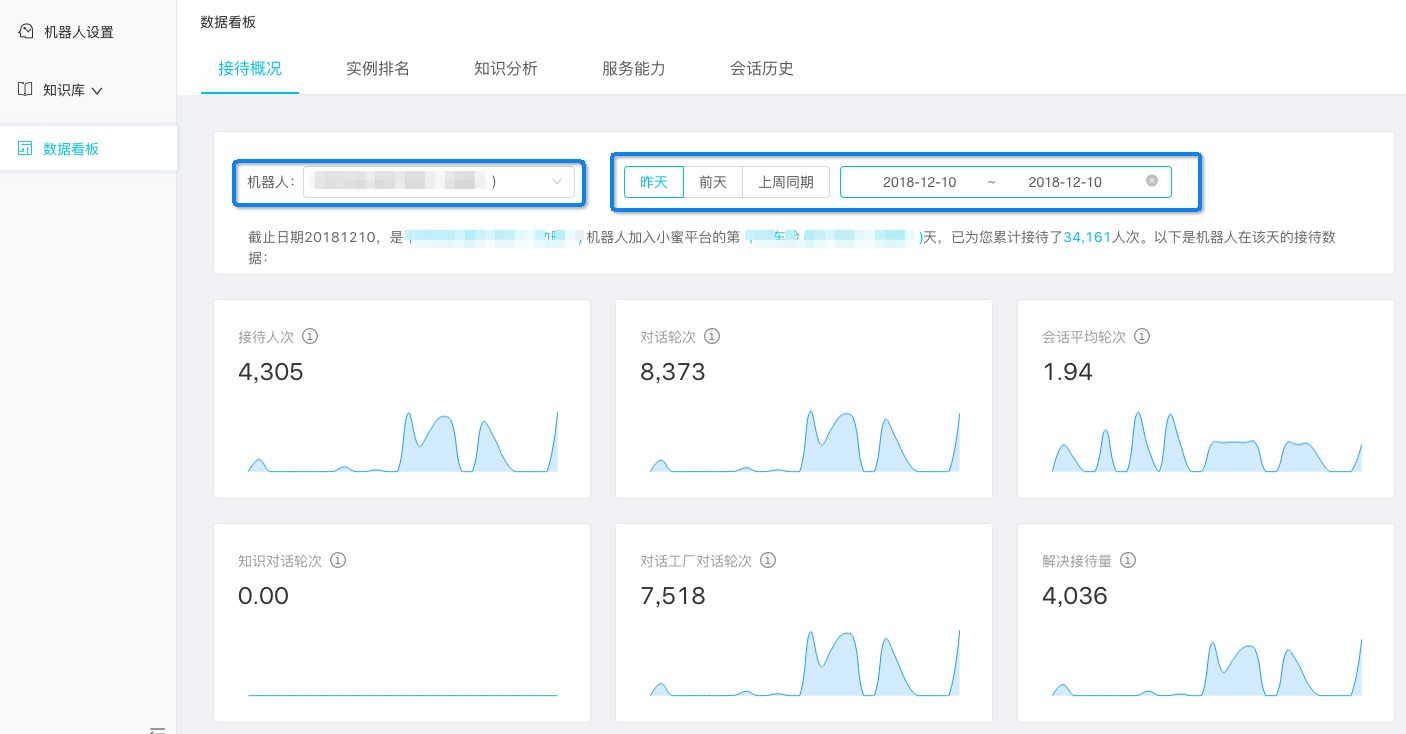
Task: Switch to the 服务能力 tab
Action: [634, 69]
